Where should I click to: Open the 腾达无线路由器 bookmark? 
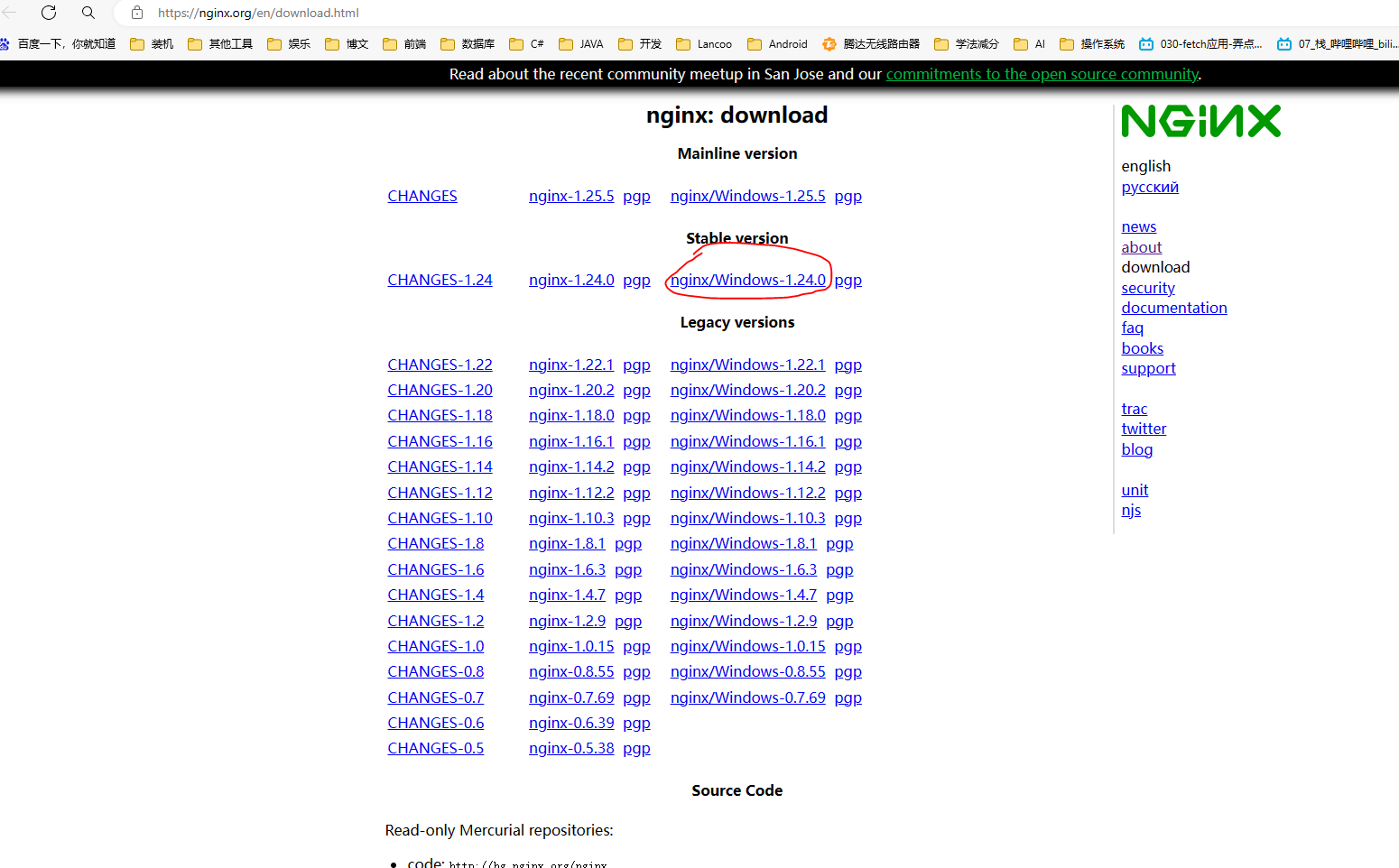(x=871, y=43)
